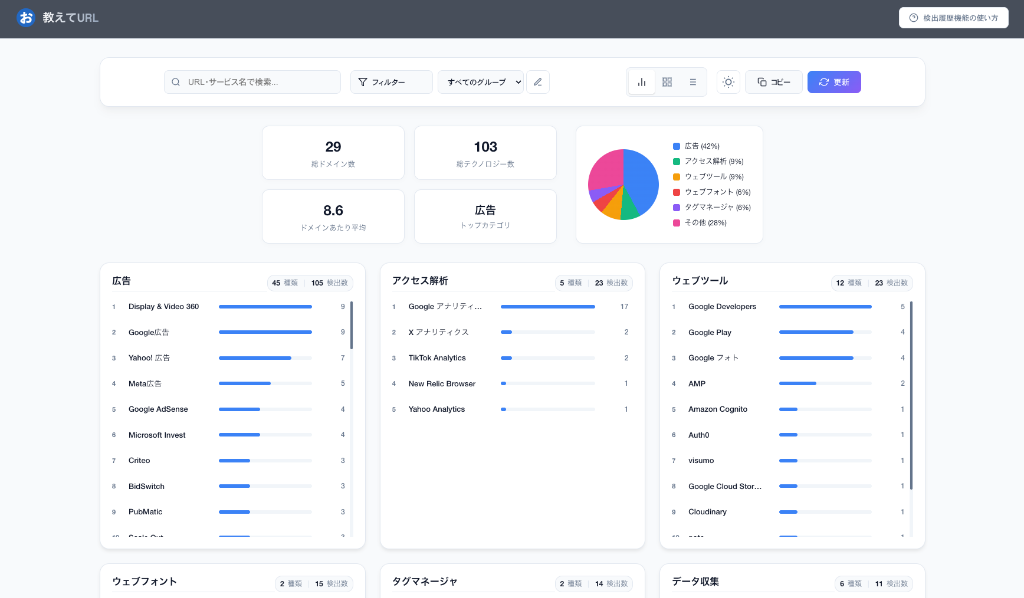This screenshot has height=598, width=1024.
Task: Open the すべてのグループ dropdown
Action: pyautogui.click(x=480, y=82)
